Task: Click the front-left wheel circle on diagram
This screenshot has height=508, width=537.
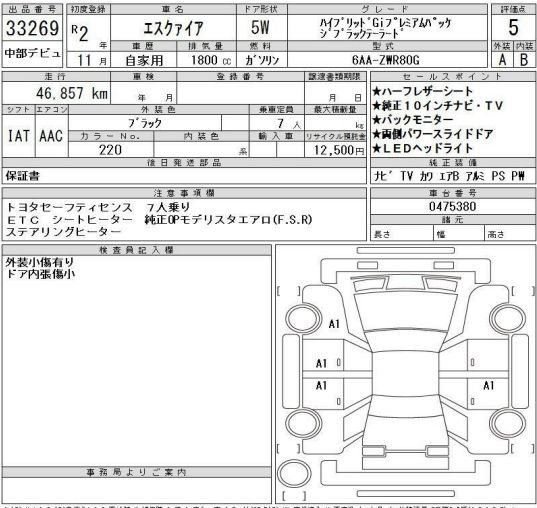Action: (303, 318)
